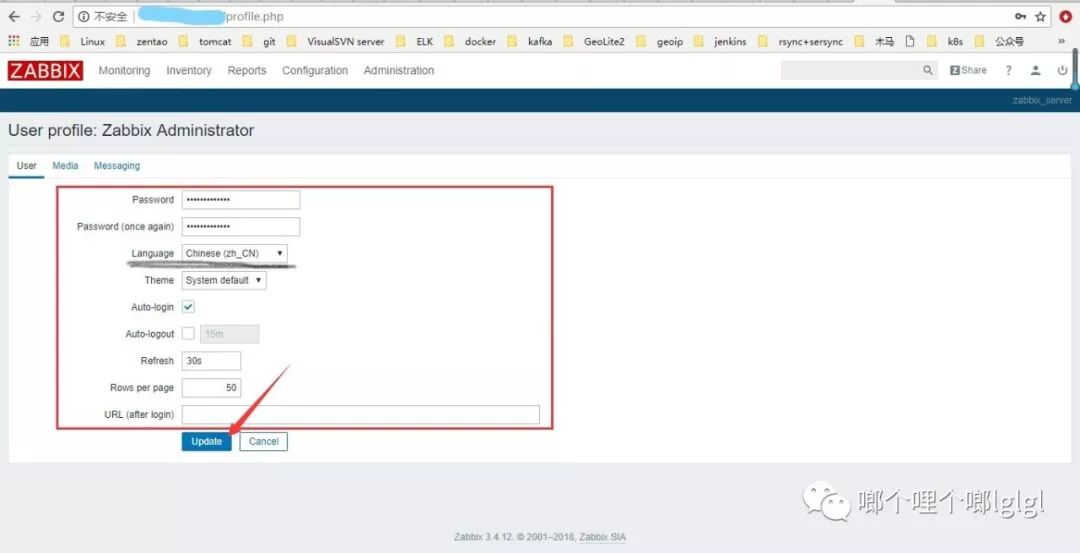Click the Zabbix logo
1080x553 pixels.
coord(45,70)
